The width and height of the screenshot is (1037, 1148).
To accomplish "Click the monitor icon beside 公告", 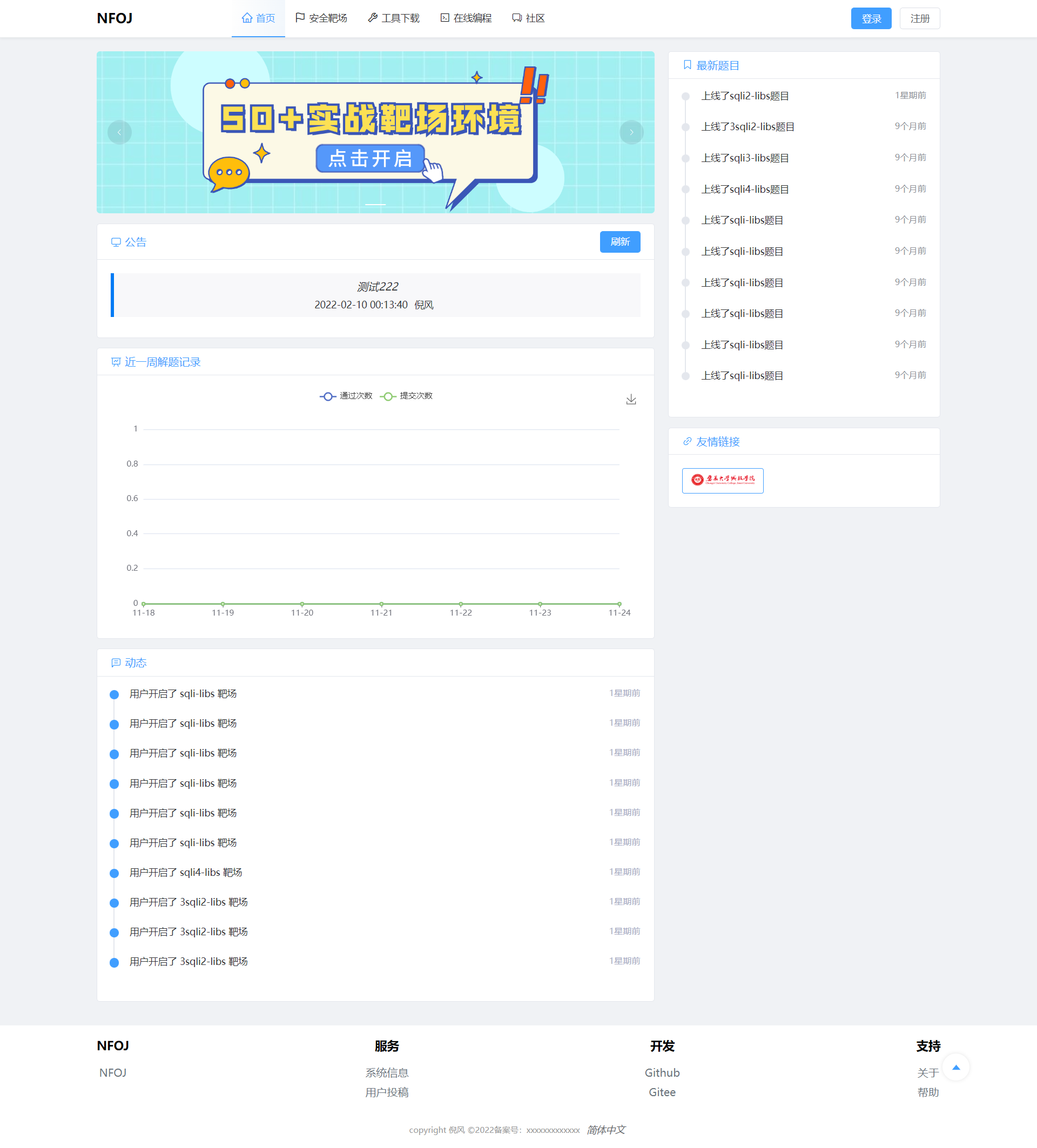I will pyautogui.click(x=116, y=242).
